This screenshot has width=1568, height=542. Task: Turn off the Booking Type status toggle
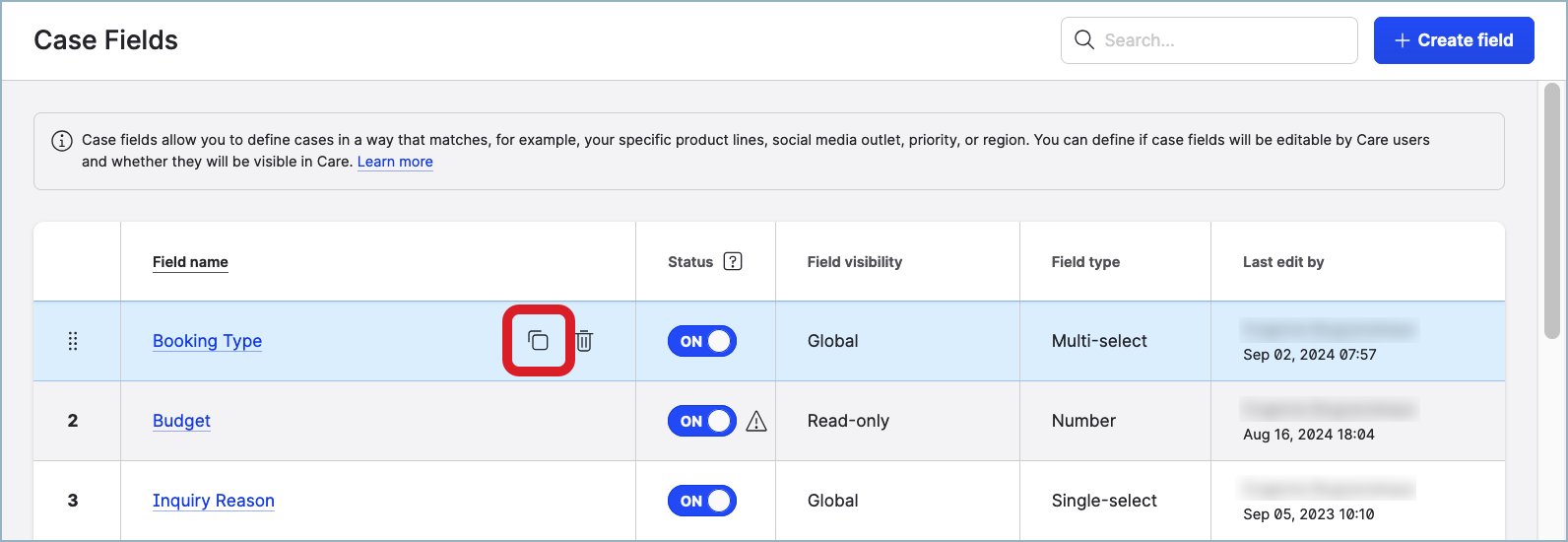[701, 341]
